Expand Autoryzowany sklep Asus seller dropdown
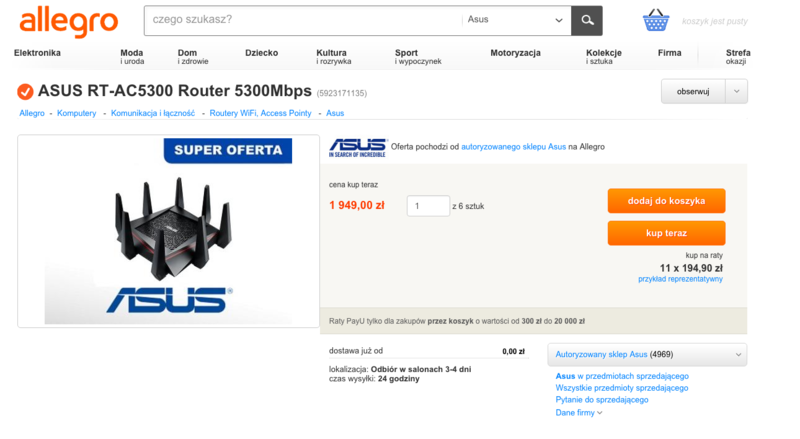This screenshot has width=800, height=439. (647, 354)
